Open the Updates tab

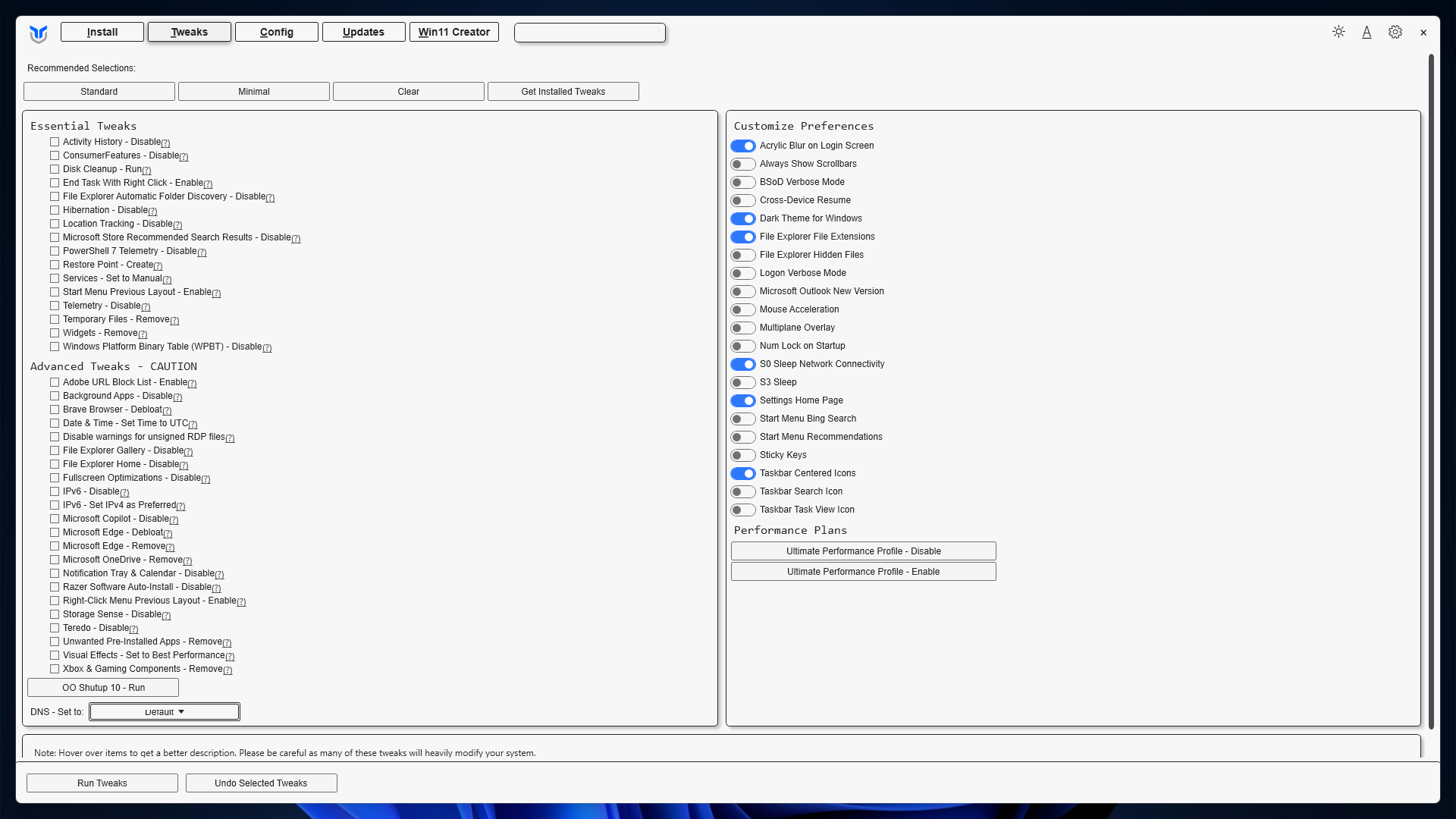tap(364, 32)
